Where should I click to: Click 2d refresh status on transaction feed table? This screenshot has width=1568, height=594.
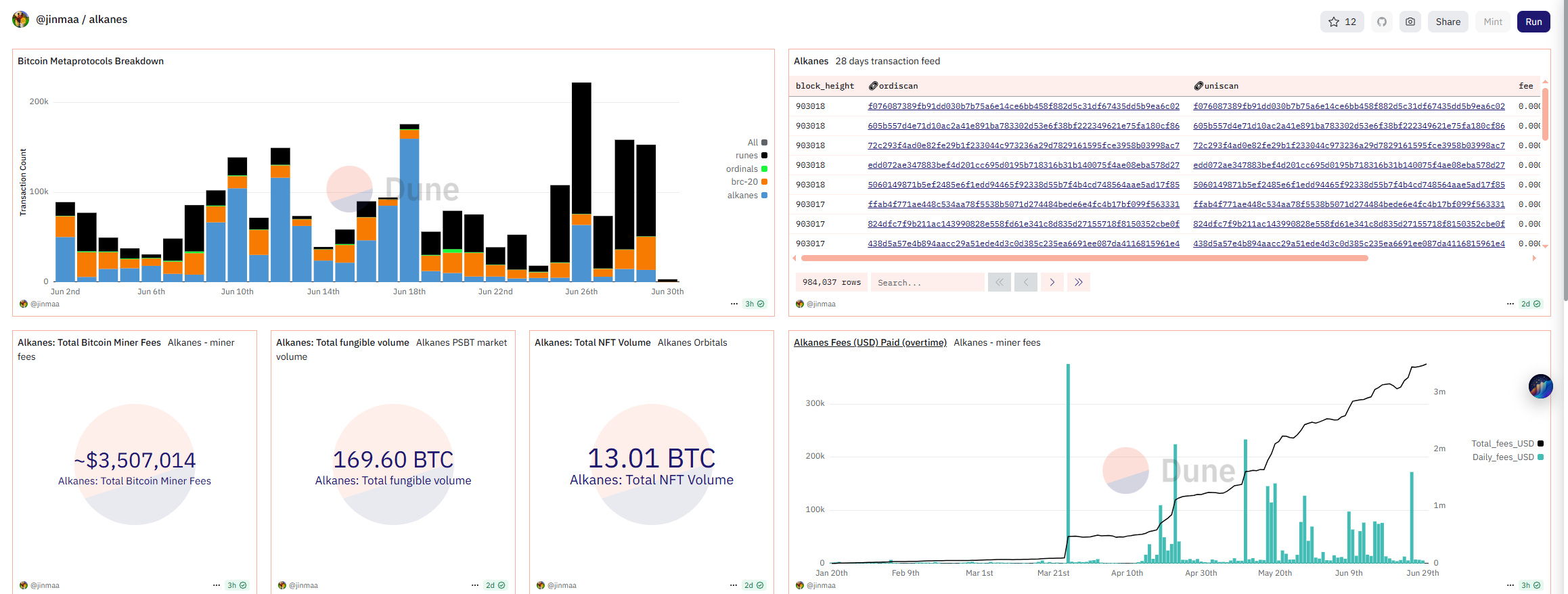(1531, 304)
